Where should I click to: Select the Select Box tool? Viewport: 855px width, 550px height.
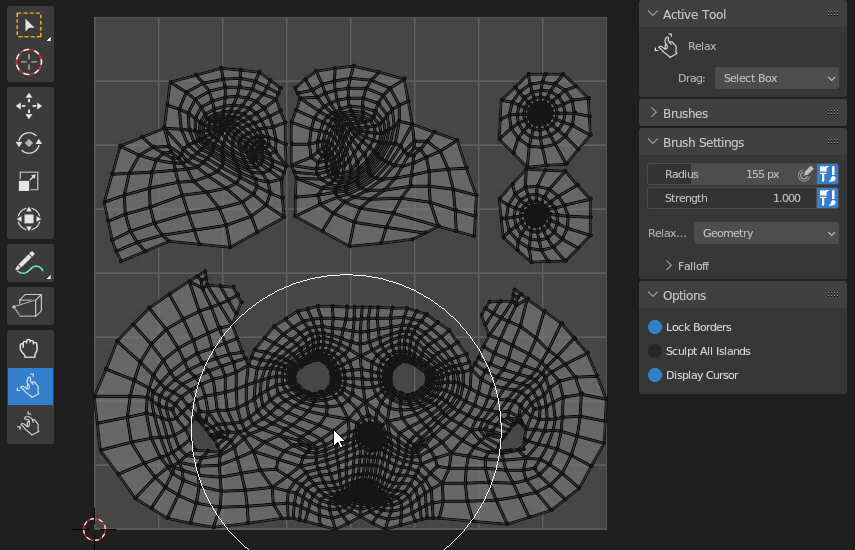pyautogui.click(x=30, y=25)
